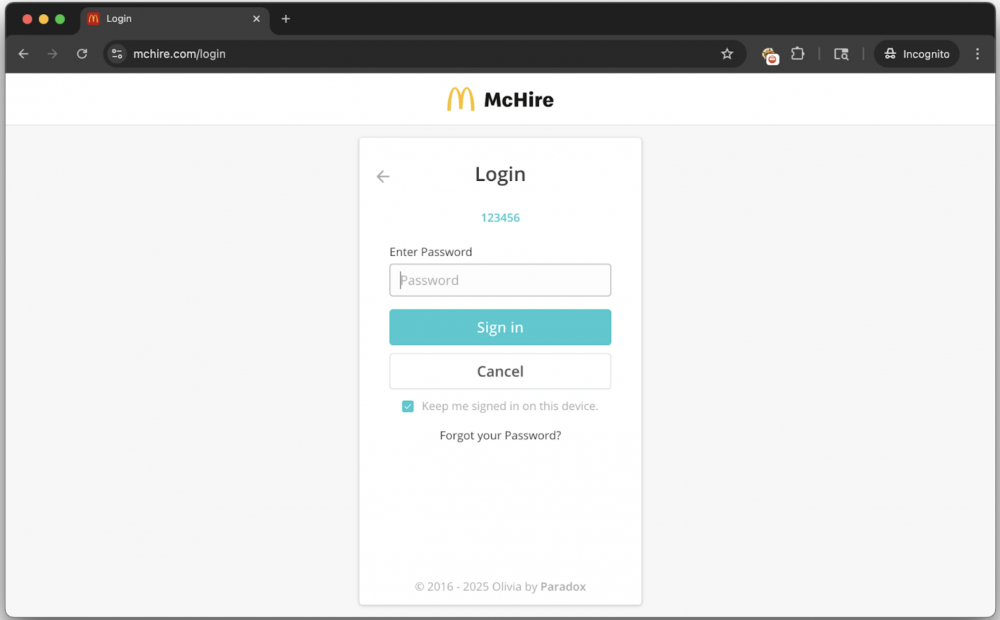Open site information icon in address bar

117,54
